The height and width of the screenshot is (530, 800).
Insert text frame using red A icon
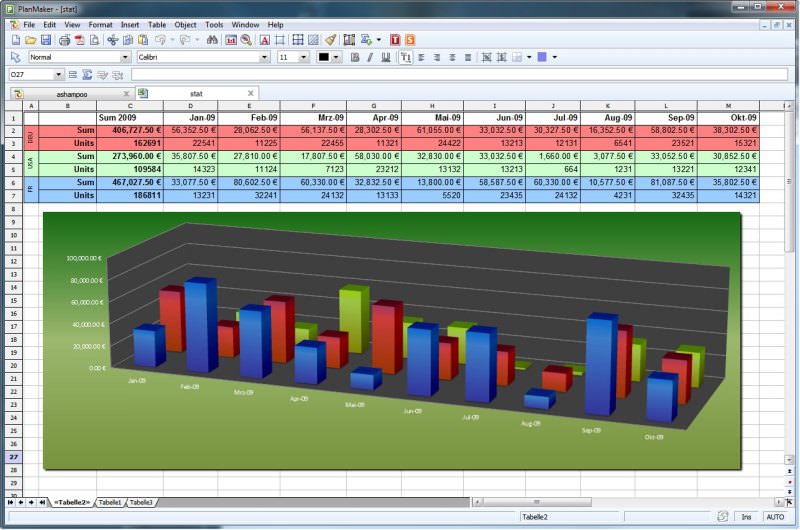(264, 40)
